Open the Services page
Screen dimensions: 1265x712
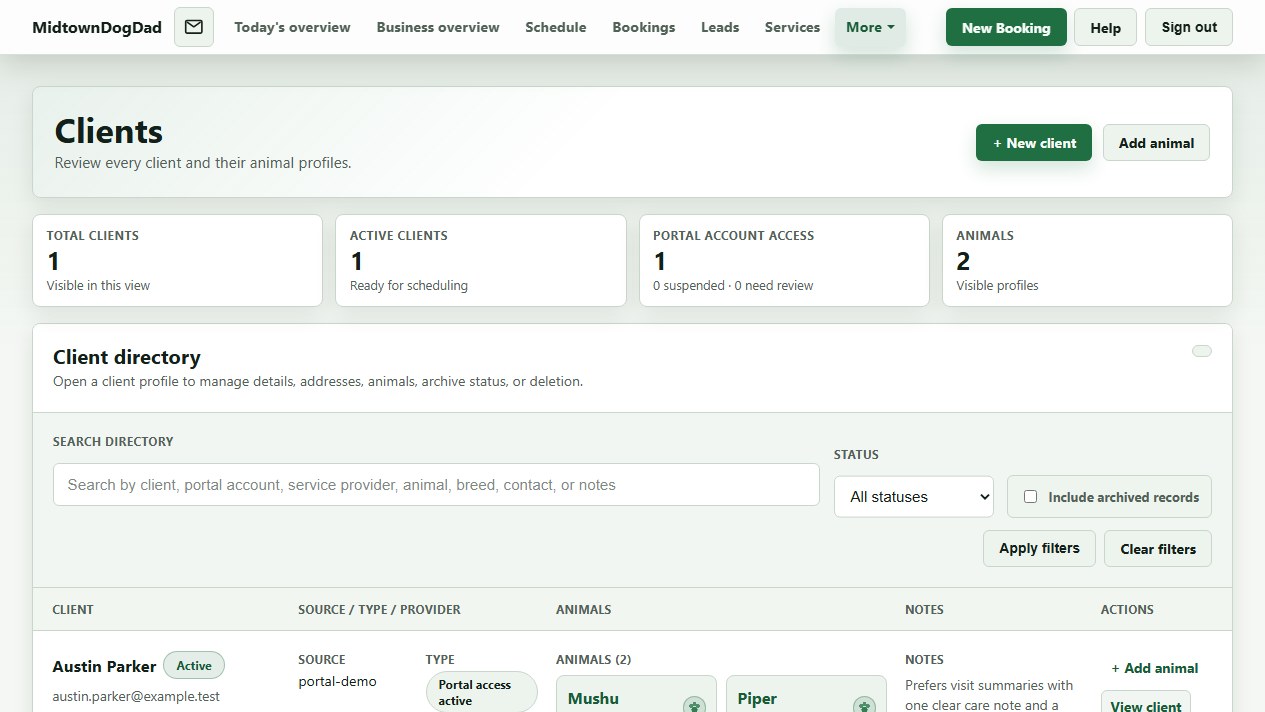[x=792, y=27]
